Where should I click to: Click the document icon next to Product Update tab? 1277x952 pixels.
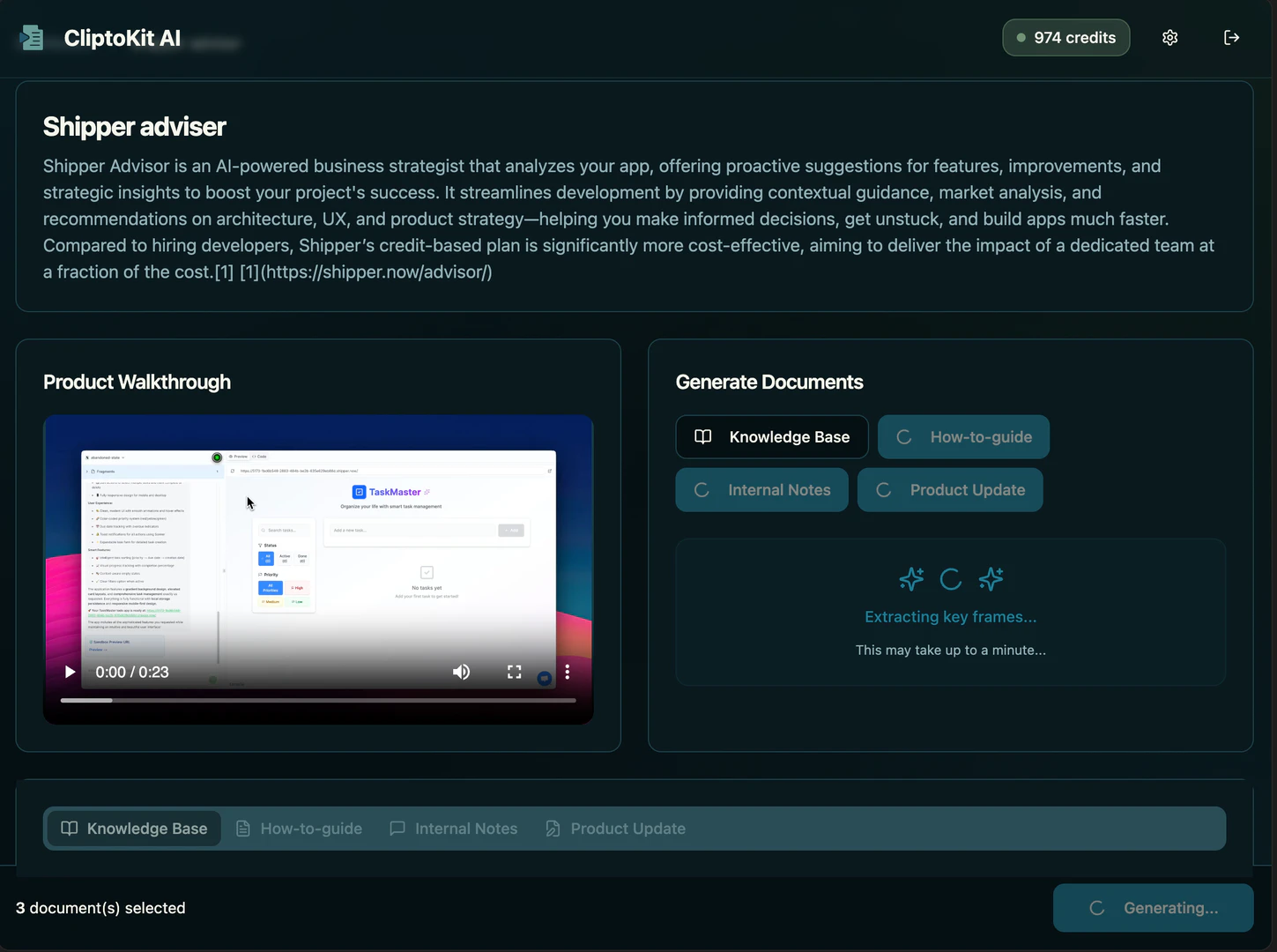(552, 829)
